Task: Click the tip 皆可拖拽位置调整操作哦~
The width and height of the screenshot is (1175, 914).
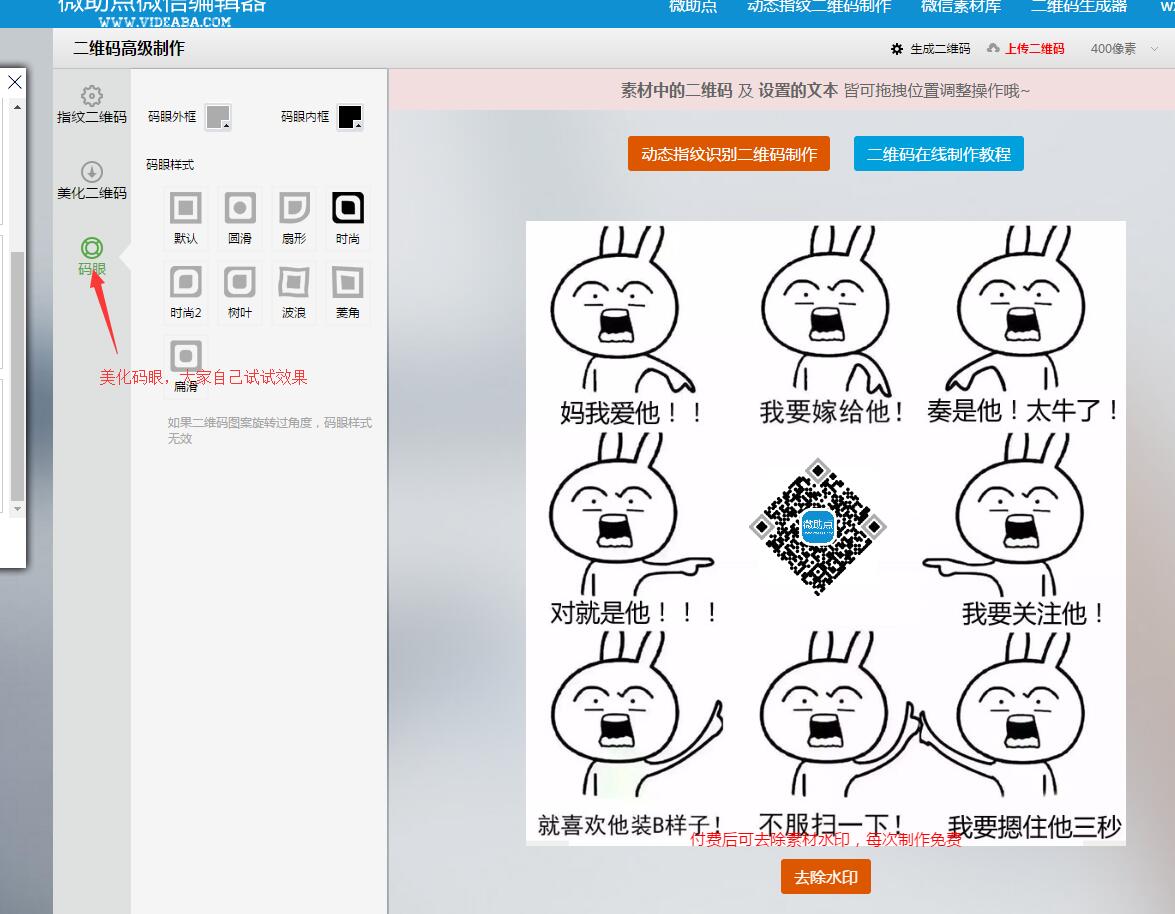Action: point(937,91)
